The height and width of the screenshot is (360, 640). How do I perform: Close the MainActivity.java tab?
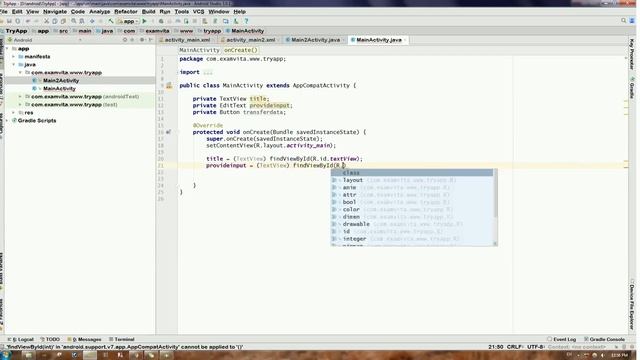(405, 40)
